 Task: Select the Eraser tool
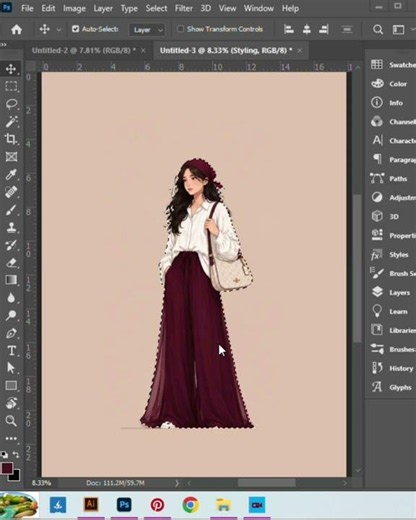tap(11, 263)
